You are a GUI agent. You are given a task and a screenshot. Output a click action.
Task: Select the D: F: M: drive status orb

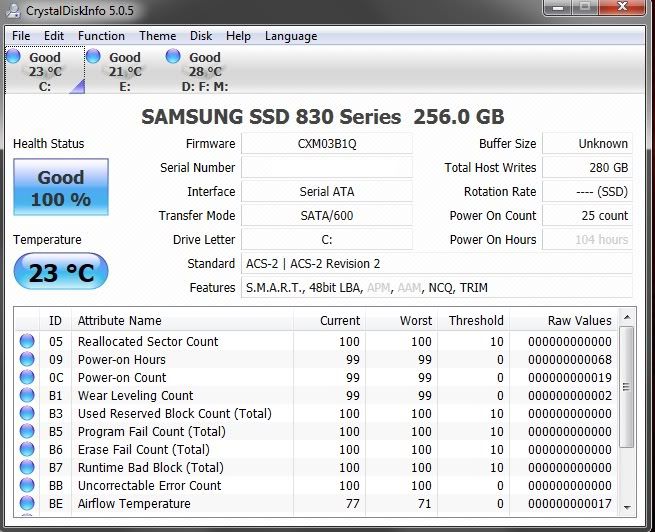point(174,58)
